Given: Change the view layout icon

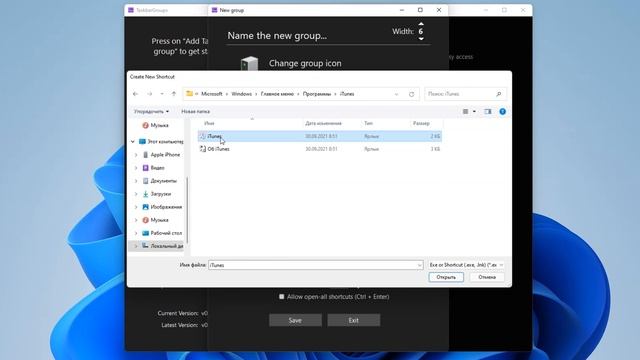Looking at the screenshot, I should pyautogui.click(x=465, y=111).
